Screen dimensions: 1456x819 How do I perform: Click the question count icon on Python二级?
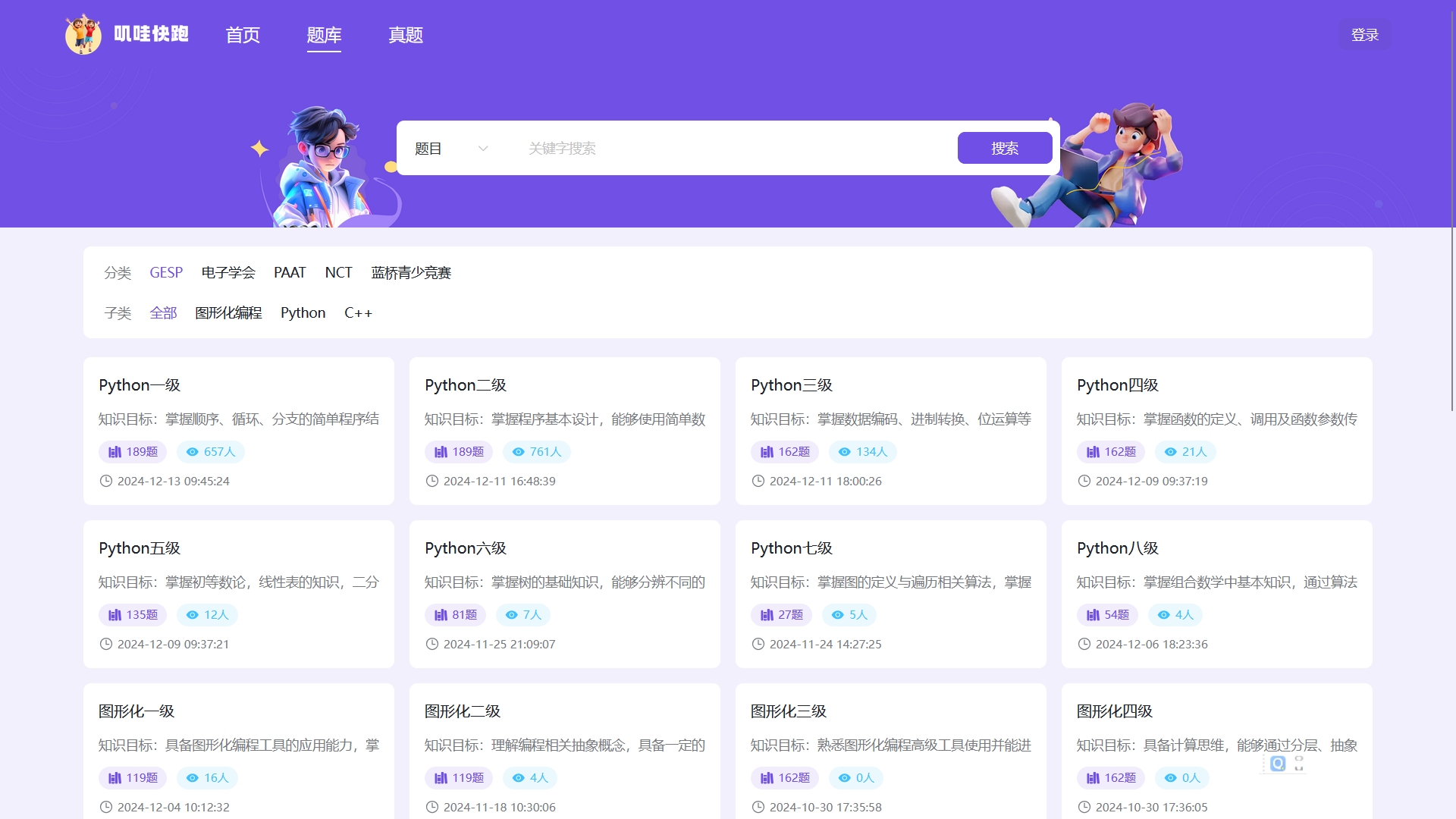[x=441, y=452]
